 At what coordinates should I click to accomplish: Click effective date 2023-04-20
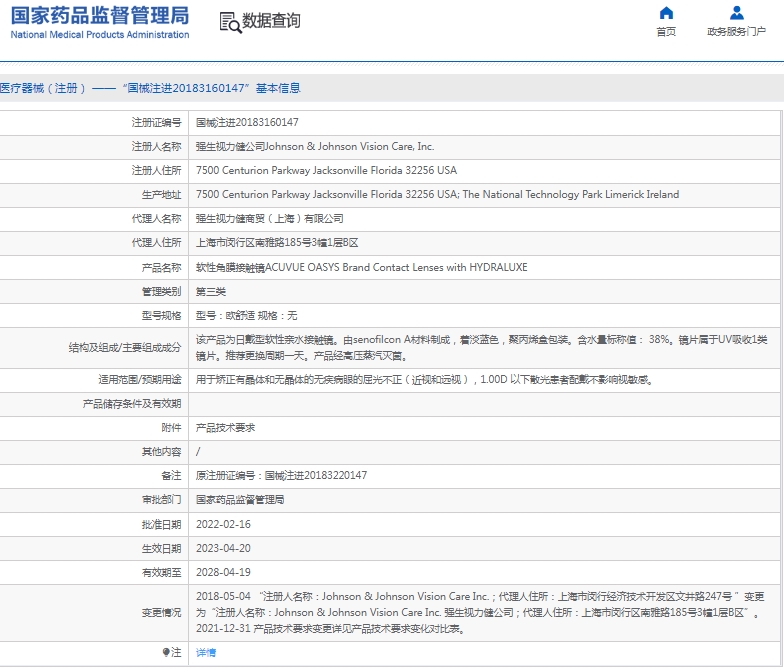[x=223, y=548]
